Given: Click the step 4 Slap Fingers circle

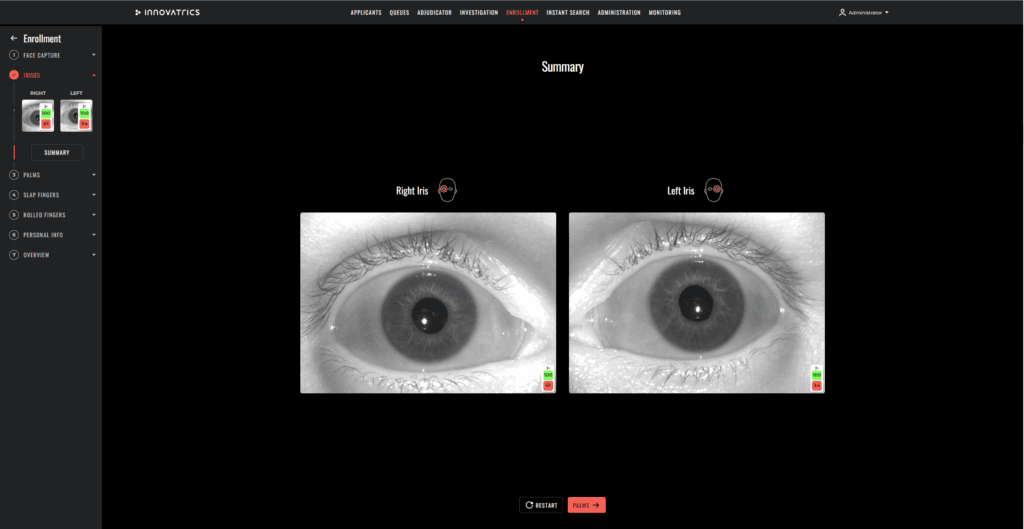Looking at the screenshot, I should [14, 195].
